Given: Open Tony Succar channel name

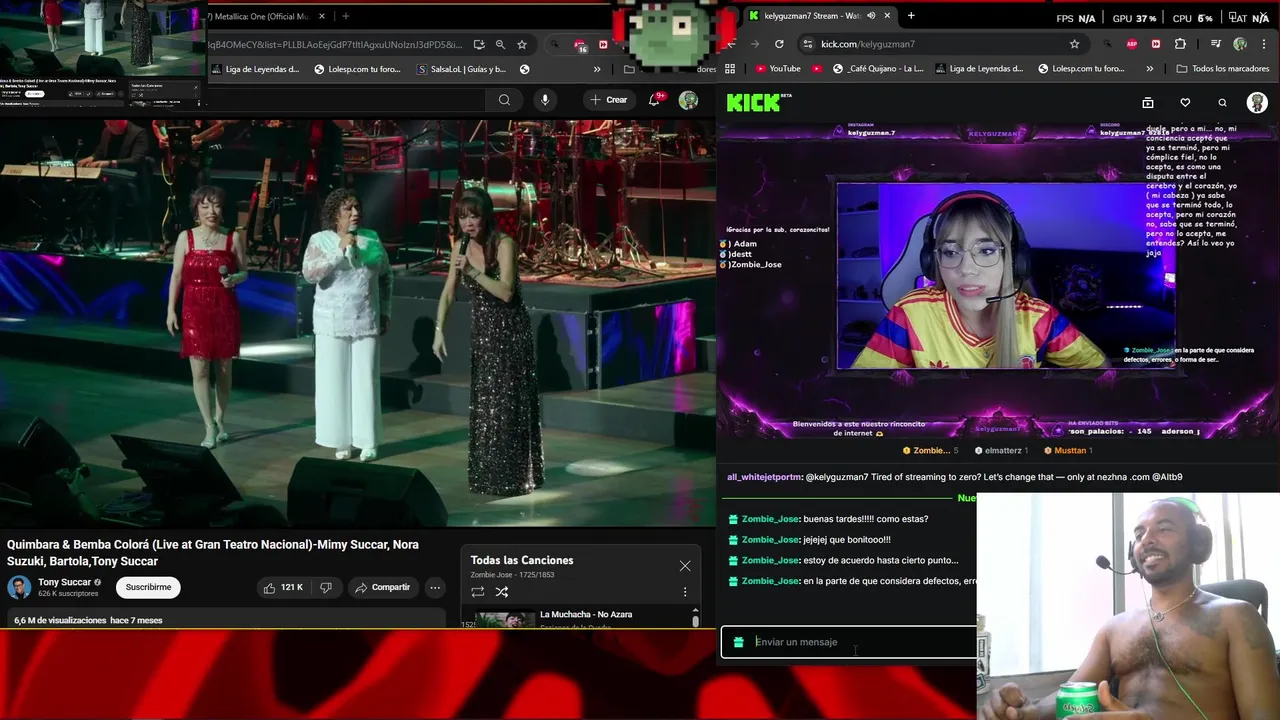Looking at the screenshot, I should [64, 582].
